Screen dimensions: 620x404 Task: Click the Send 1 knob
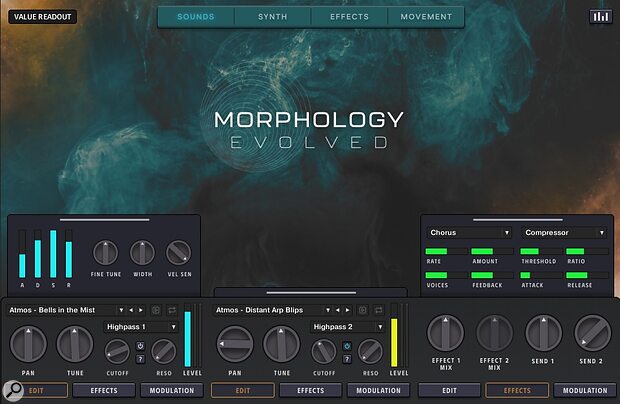(x=543, y=333)
